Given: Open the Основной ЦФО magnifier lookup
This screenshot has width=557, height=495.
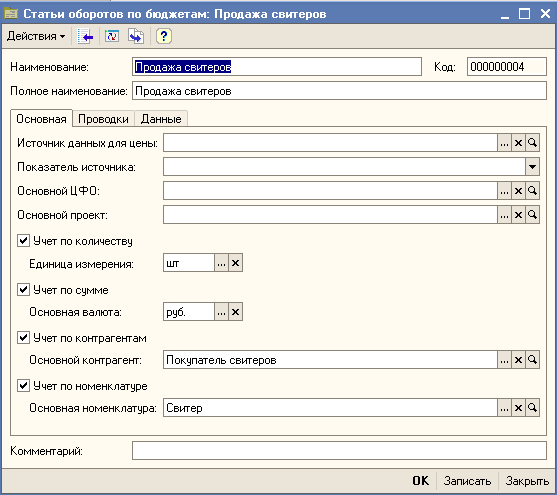Looking at the screenshot, I should click(532, 191).
